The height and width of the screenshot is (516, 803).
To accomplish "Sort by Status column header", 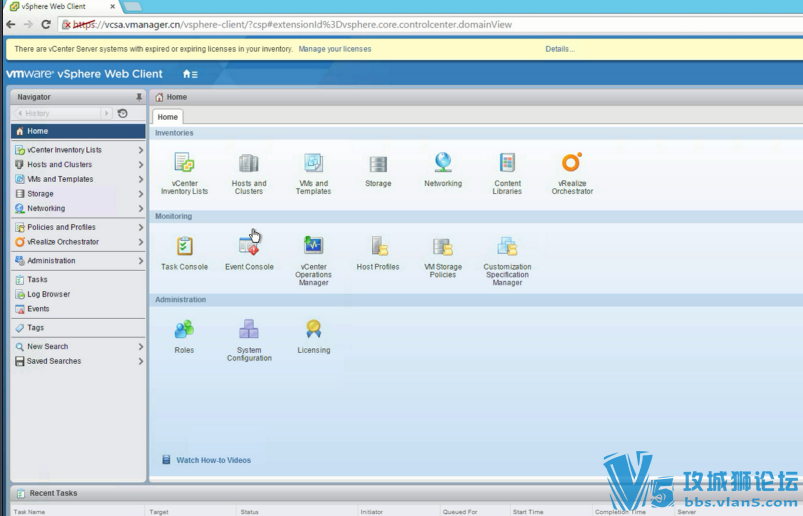I will (x=249, y=512).
